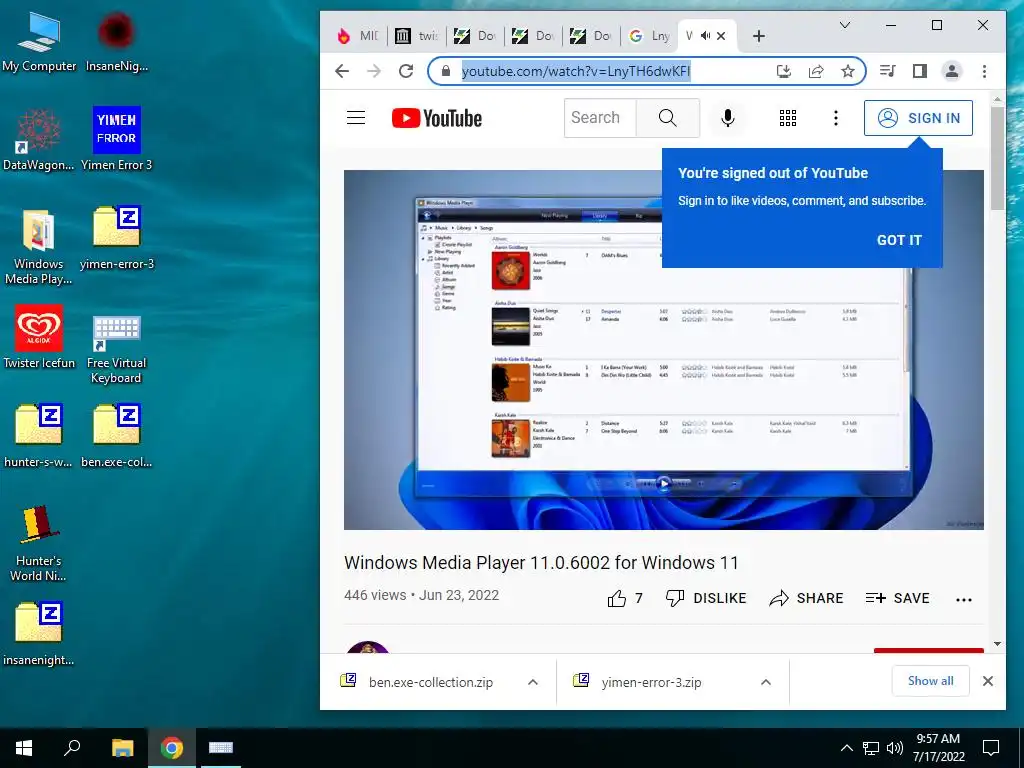Click the address bar URL
Viewport: 1024px width, 768px height.
tap(576, 71)
